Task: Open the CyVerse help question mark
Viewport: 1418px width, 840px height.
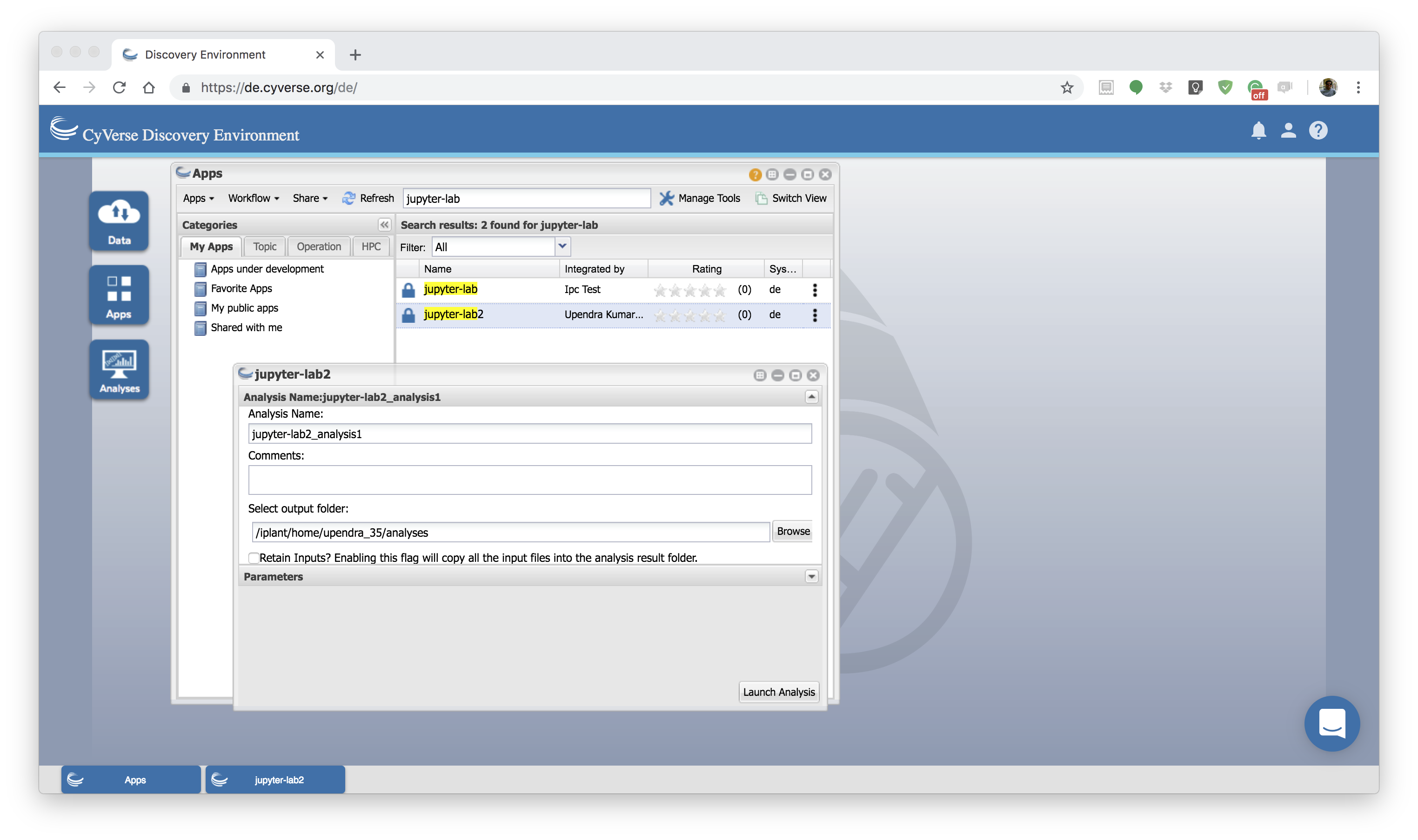Action: [1318, 131]
